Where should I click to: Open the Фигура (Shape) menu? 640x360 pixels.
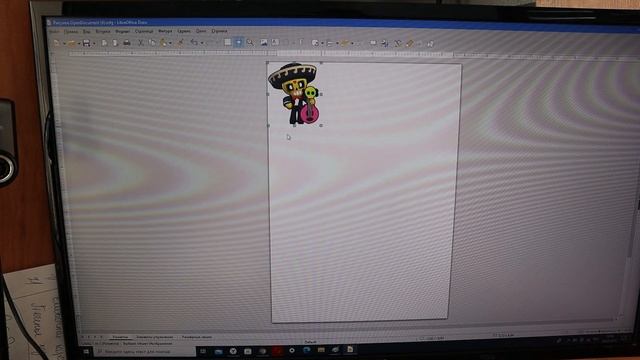pos(165,31)
